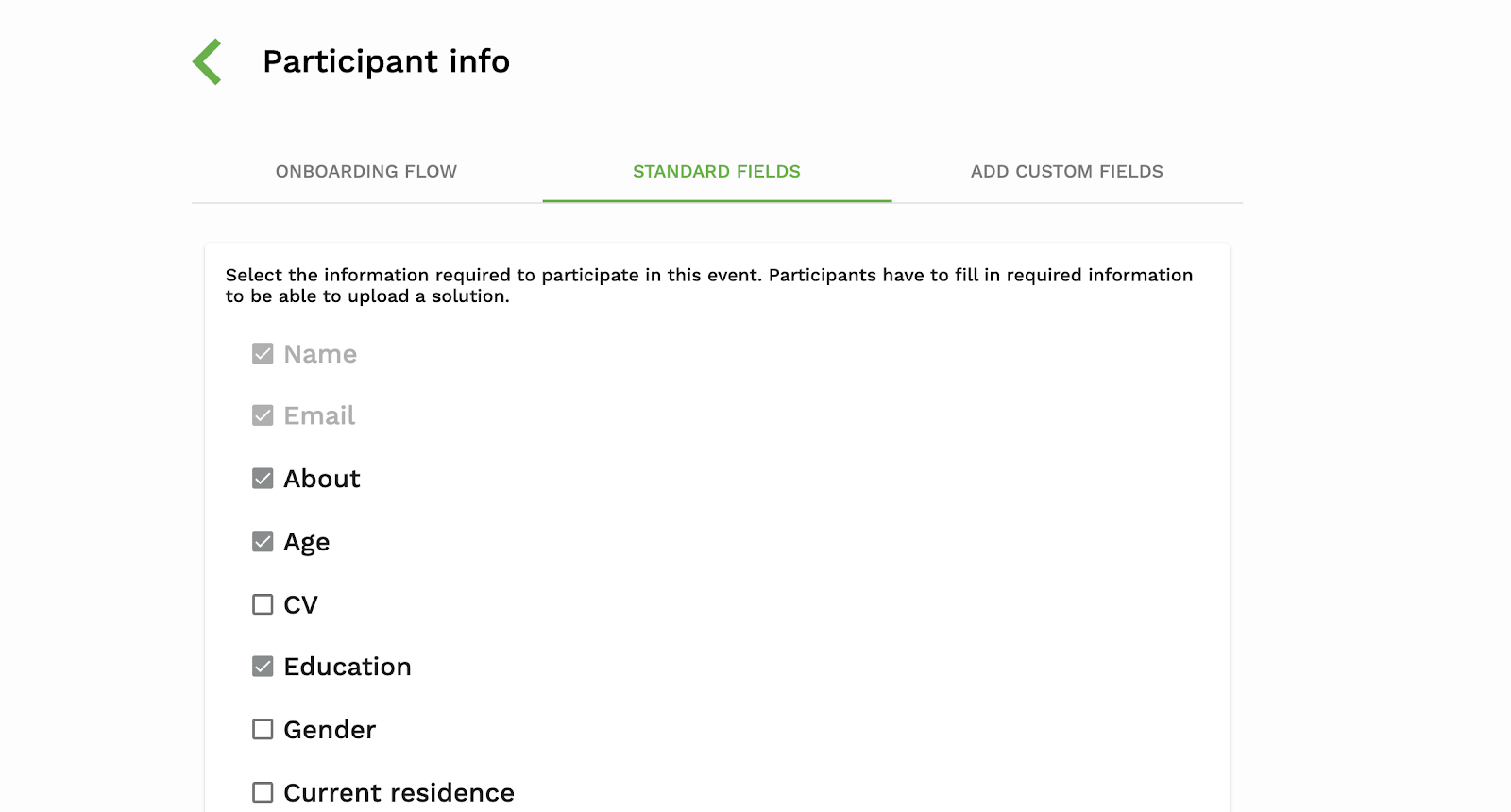
Task: Click the Education field label text
Action: (348, 667)
